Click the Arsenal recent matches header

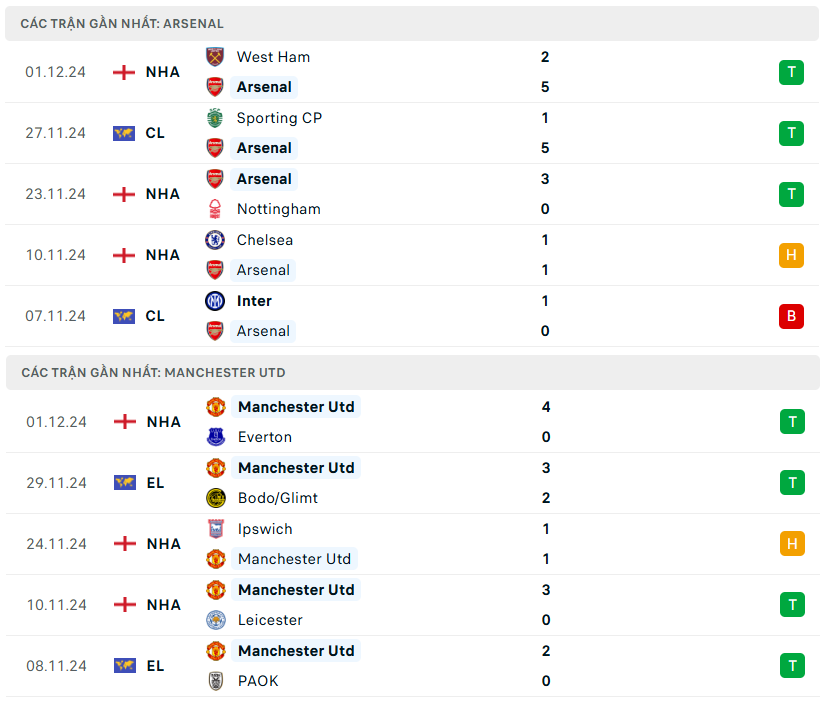click(122, 23)
